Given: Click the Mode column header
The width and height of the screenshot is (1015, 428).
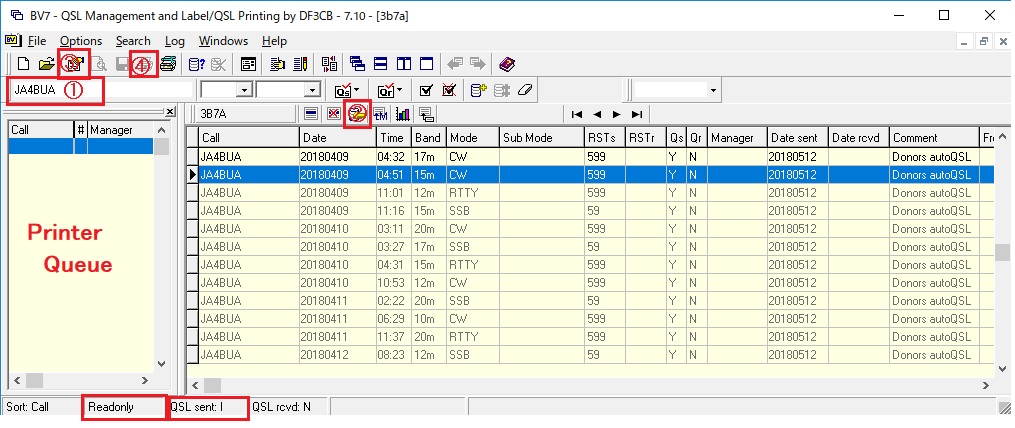Looking at the screenshot, I should coord(472,137).
